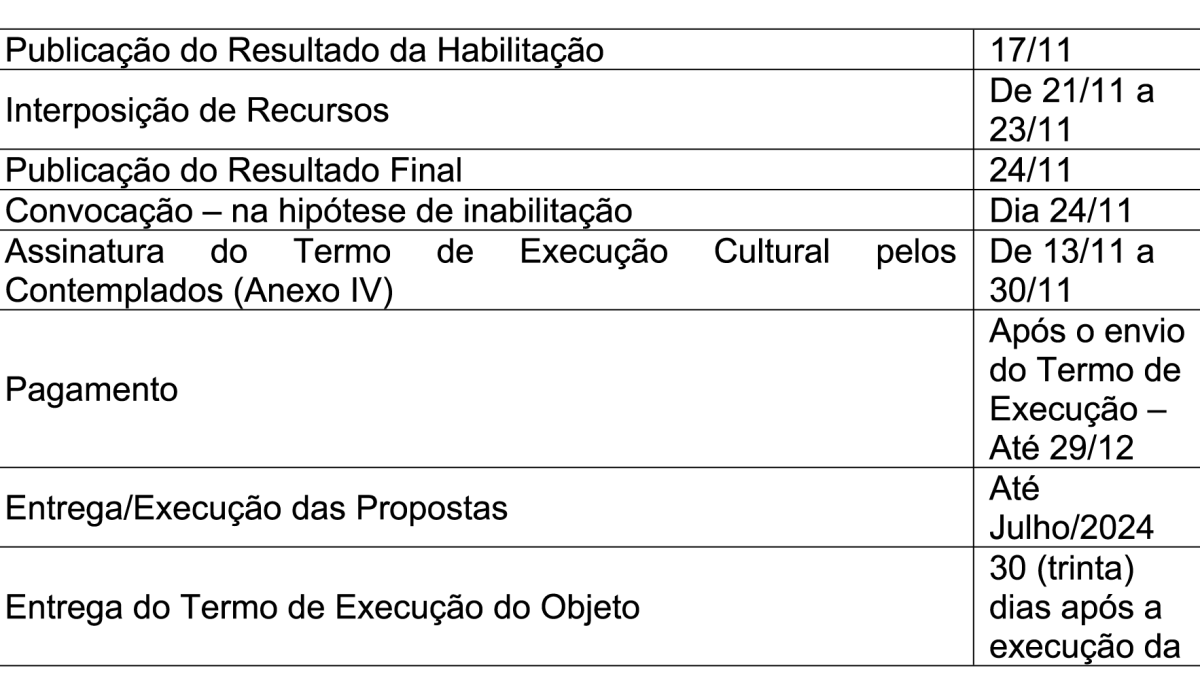
Task: Click the "Após o envio" text
Action: coord(1084,332)
